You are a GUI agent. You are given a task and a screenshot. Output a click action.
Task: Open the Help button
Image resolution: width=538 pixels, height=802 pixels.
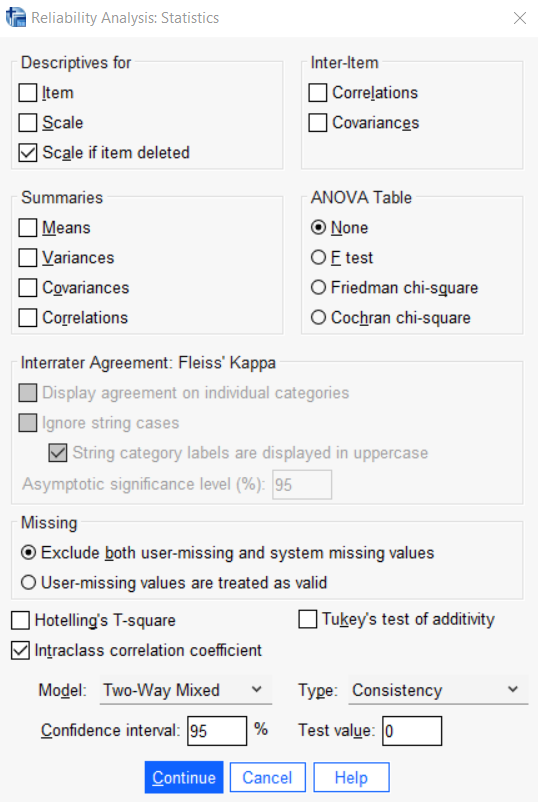coord(351,777)
